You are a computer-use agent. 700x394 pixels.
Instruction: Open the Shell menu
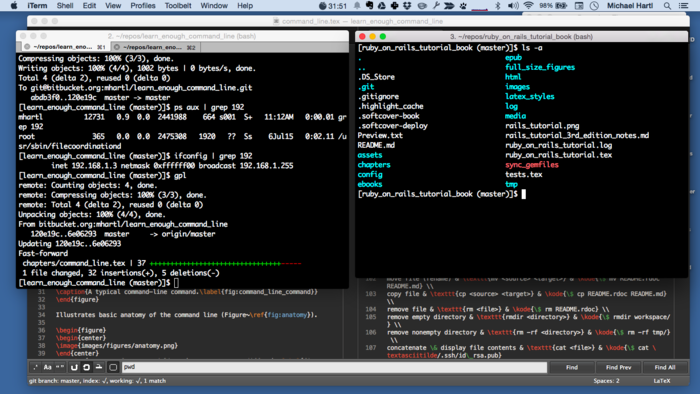(65, 6)
